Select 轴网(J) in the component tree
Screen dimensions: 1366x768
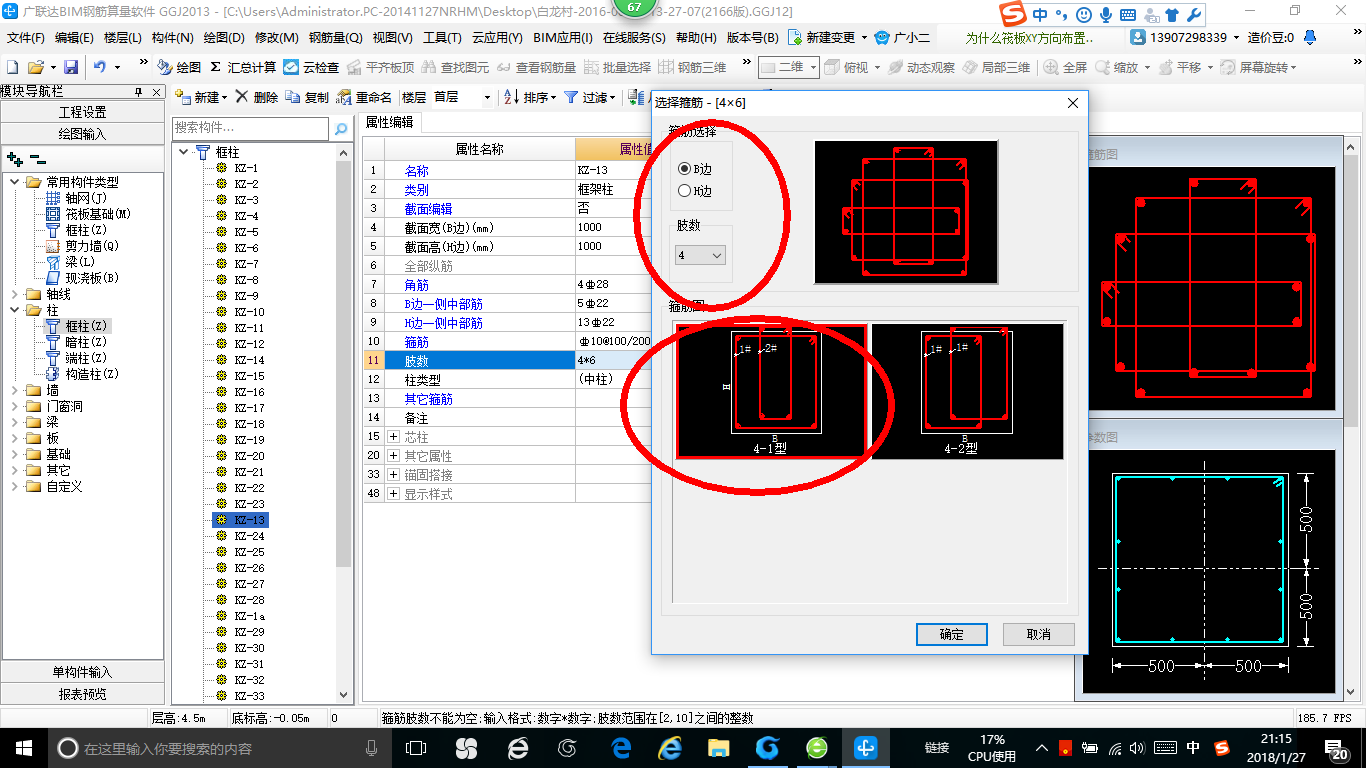point(77,198)
